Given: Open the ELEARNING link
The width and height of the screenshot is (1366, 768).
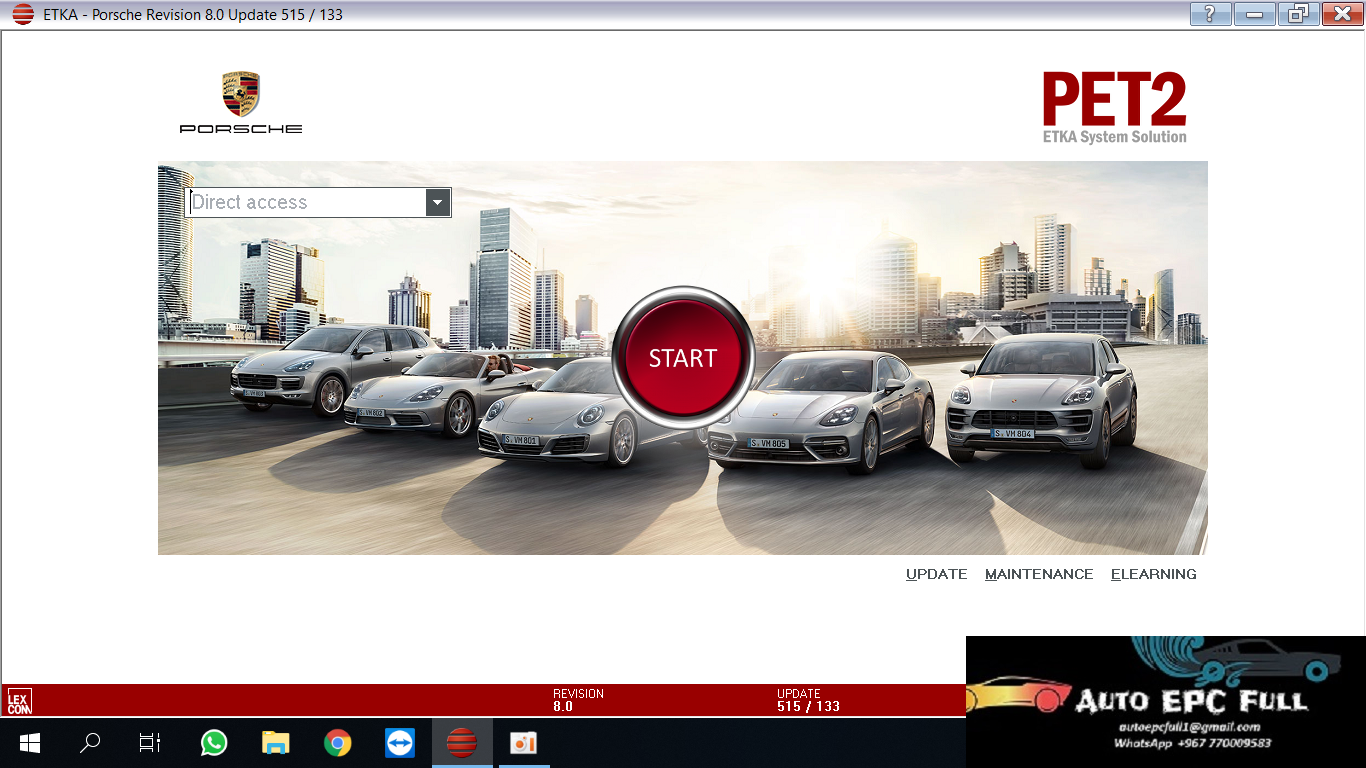Looking at the screenshot, I should tap(1153, 574).
